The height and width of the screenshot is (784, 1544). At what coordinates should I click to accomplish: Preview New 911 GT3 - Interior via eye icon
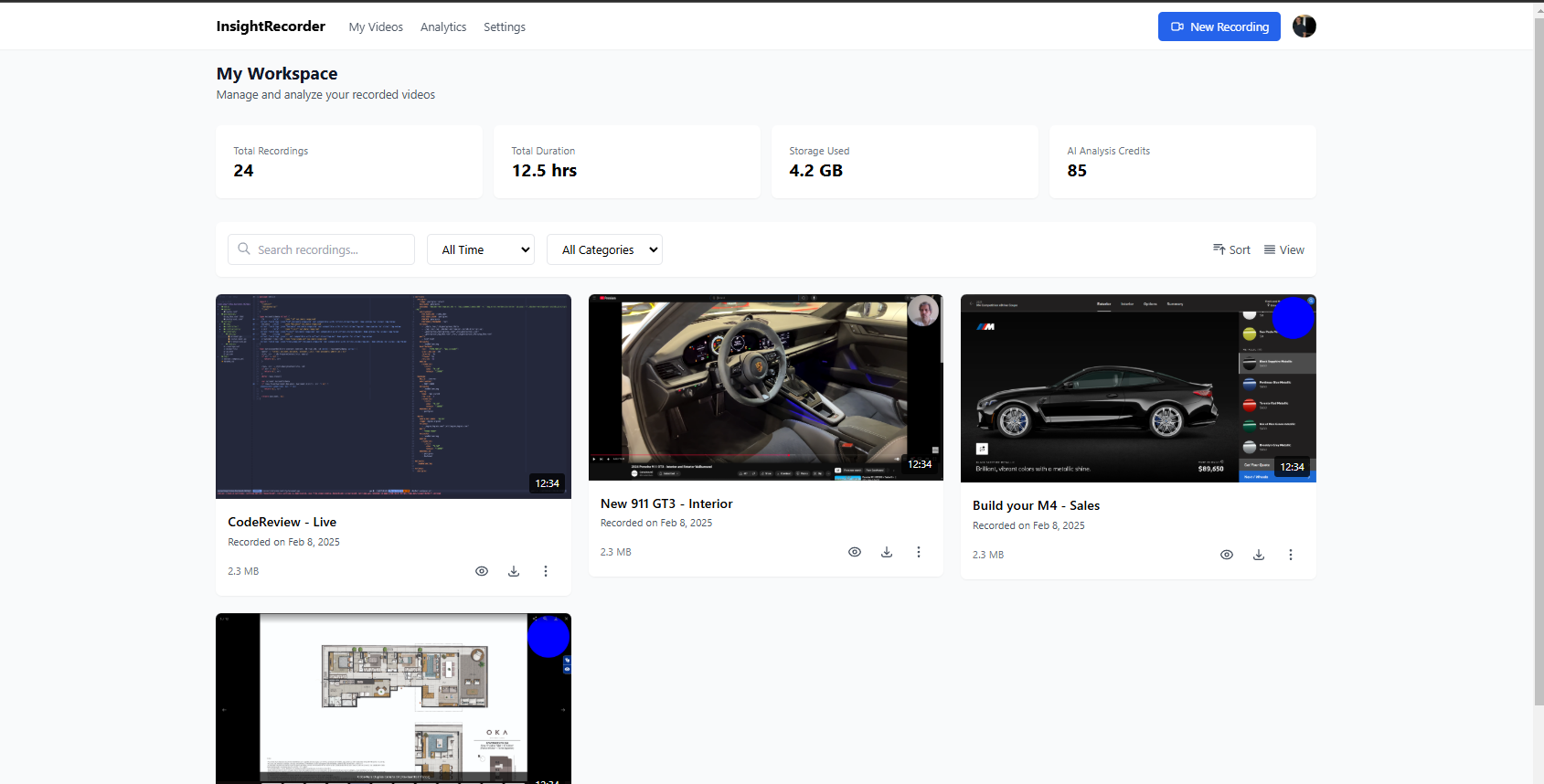[855, 552]
